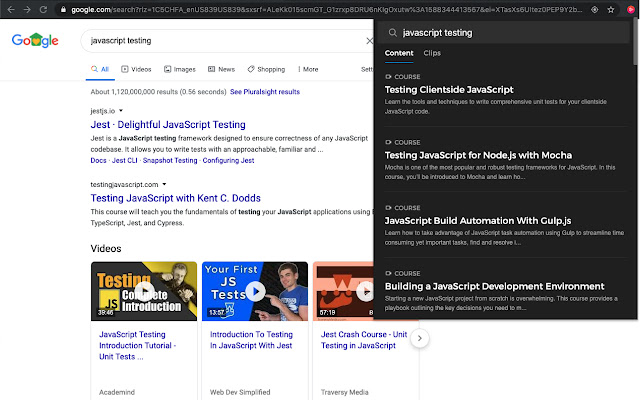
Task: Click the Videos section heading
Action: pyautogui.click(x=106, y=249)
